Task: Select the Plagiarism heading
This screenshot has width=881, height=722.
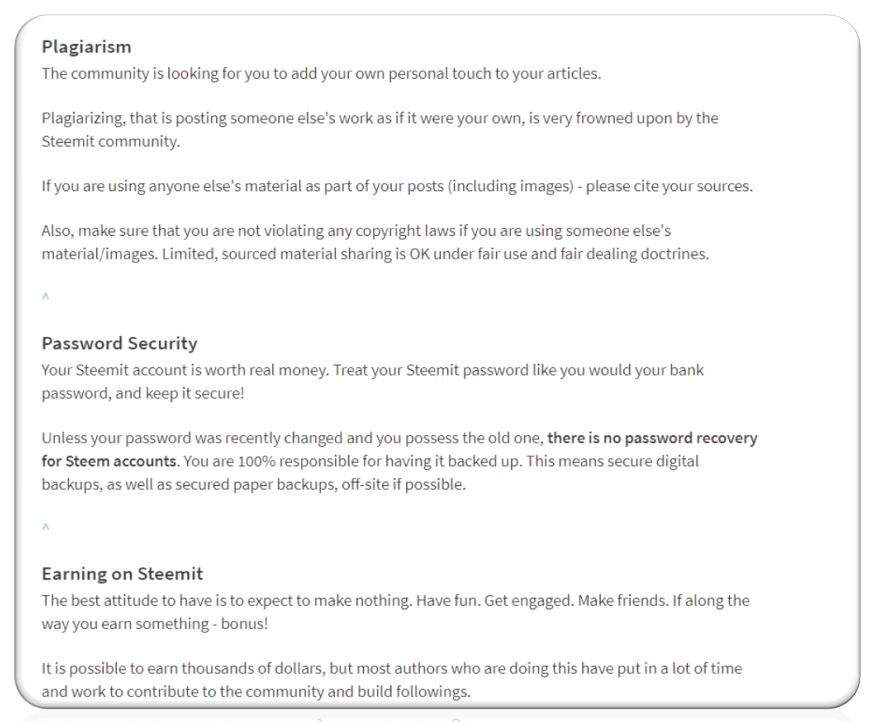Action: (x=87, y=47)
